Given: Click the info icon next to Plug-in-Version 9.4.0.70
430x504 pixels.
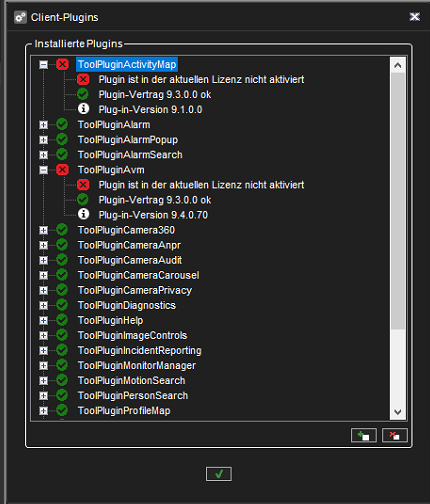Looking at the screenshot, I should 83,214.
